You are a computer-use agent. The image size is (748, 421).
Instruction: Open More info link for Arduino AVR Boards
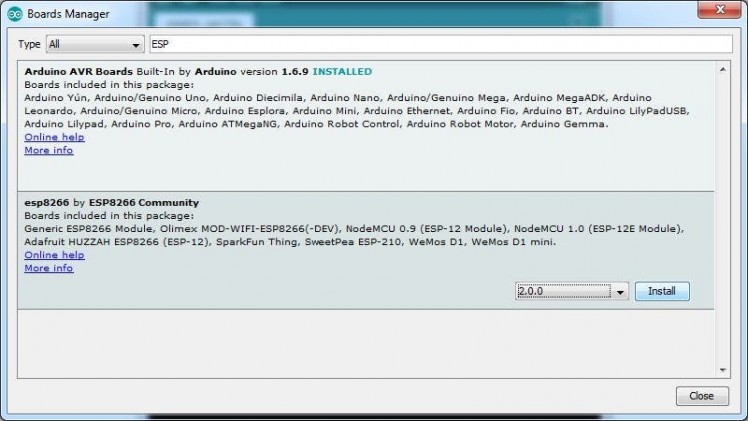[49, 150]
